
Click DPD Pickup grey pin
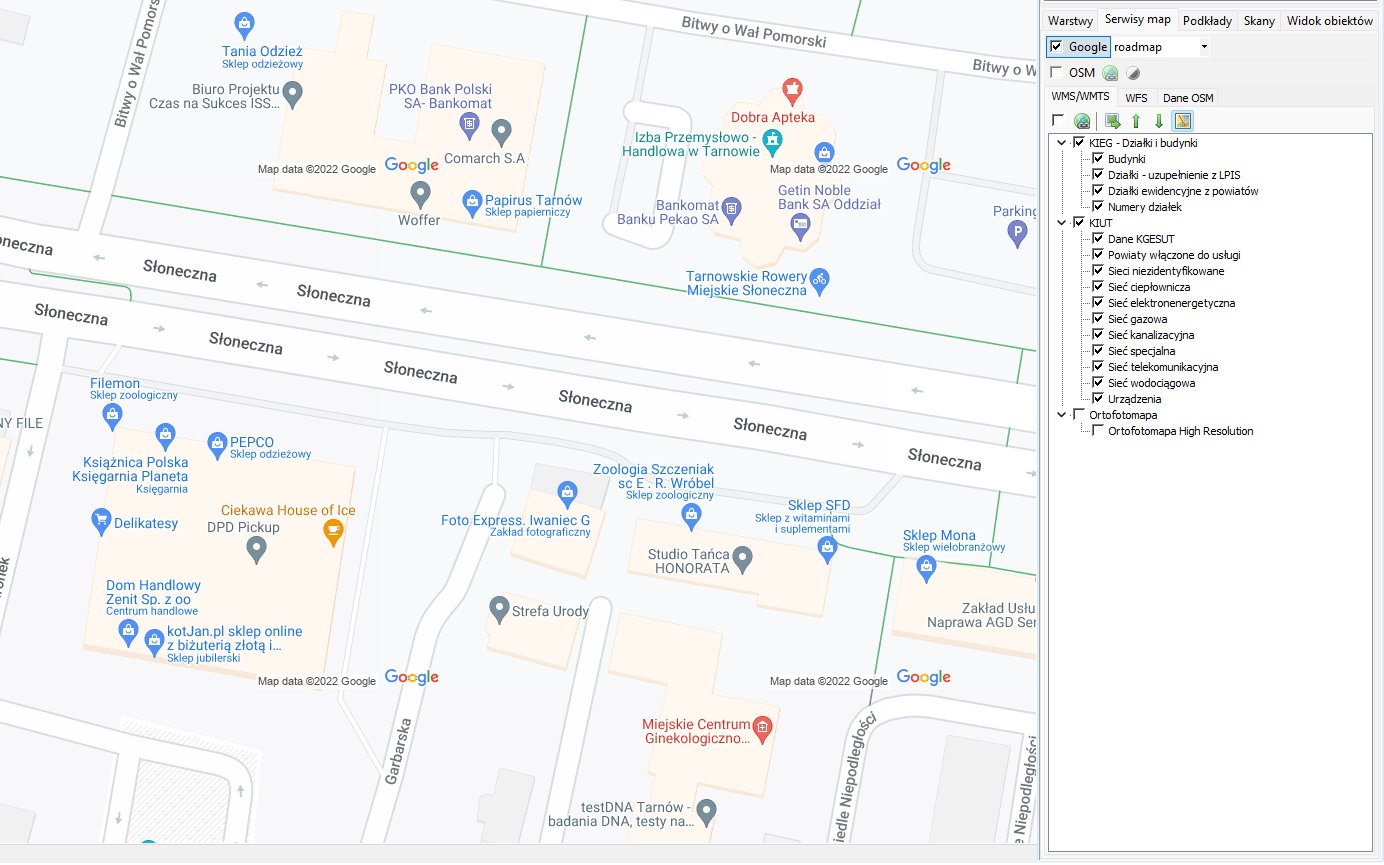pyautogui.click(x=257, y=548)
